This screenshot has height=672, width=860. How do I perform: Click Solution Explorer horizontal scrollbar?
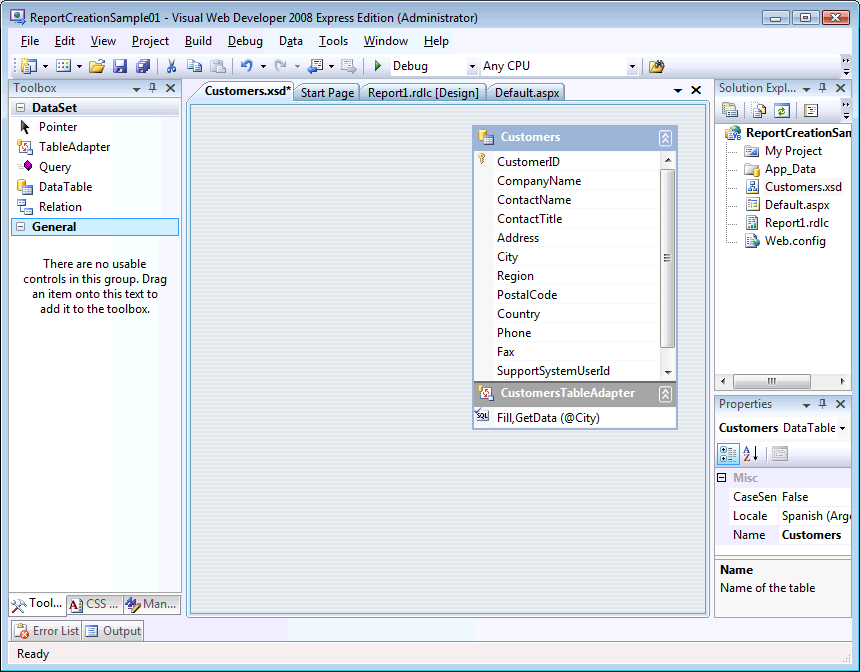tap(773, 381)
